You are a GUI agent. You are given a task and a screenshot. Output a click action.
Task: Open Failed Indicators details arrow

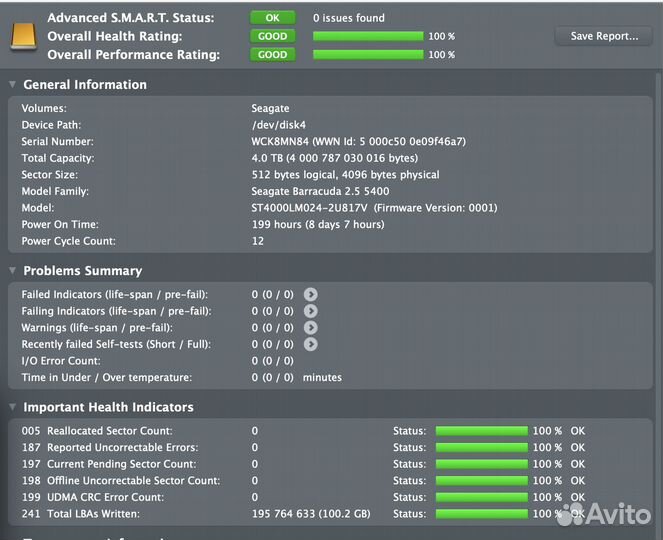click(311, 295)
